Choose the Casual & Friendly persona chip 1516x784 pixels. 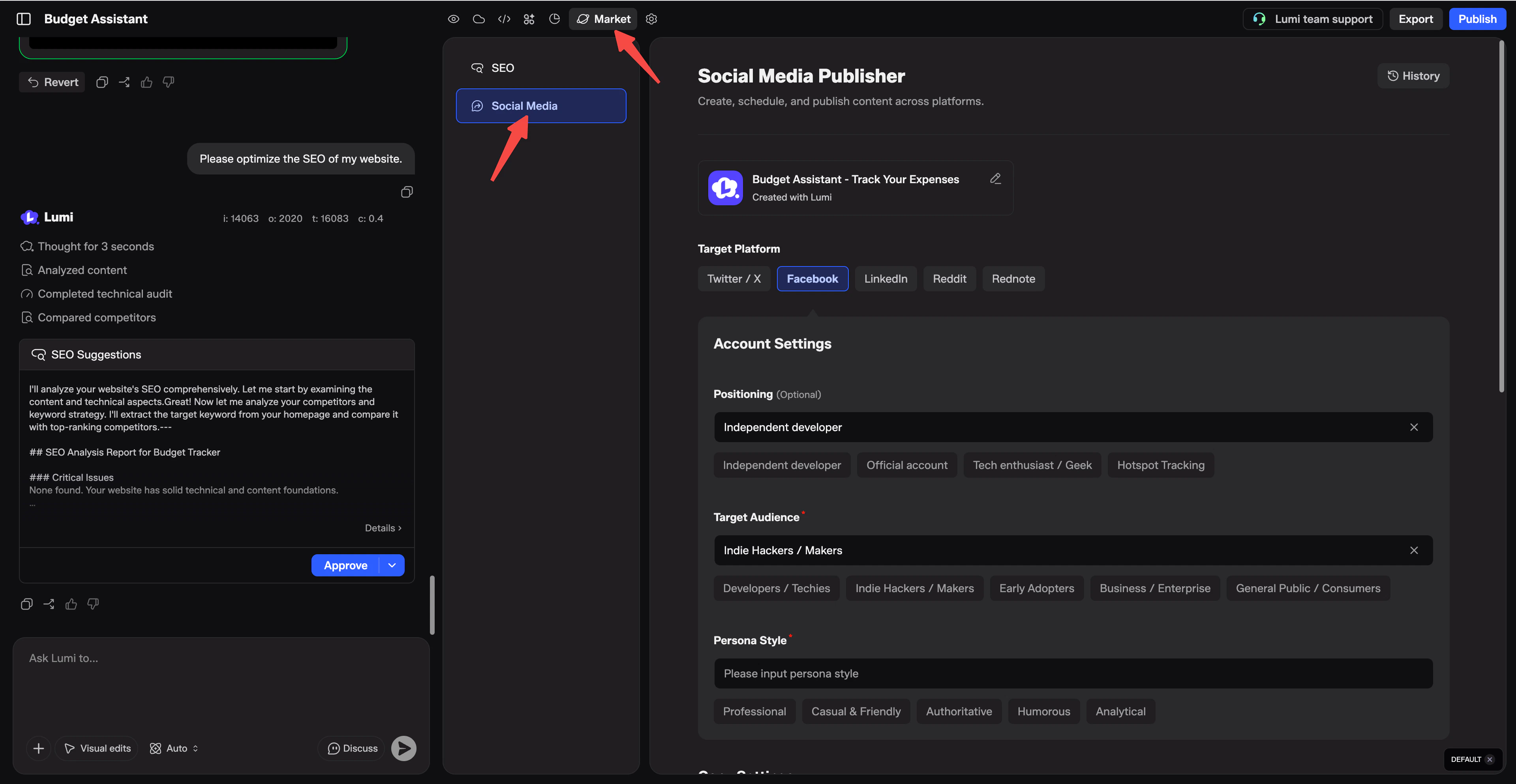pyautogui.click(x=856, y=712)
